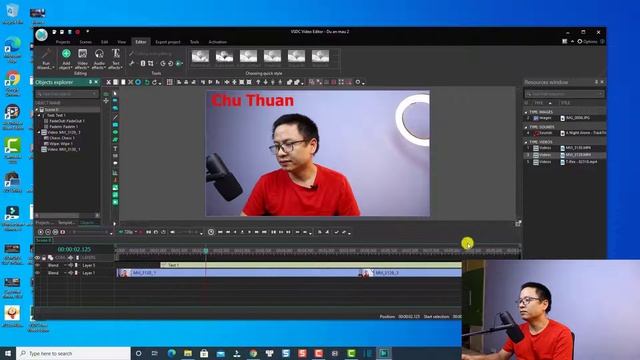Select the rectangle shape tool
640x360 pixels.
pyautogui.click(x=115, y=124)
